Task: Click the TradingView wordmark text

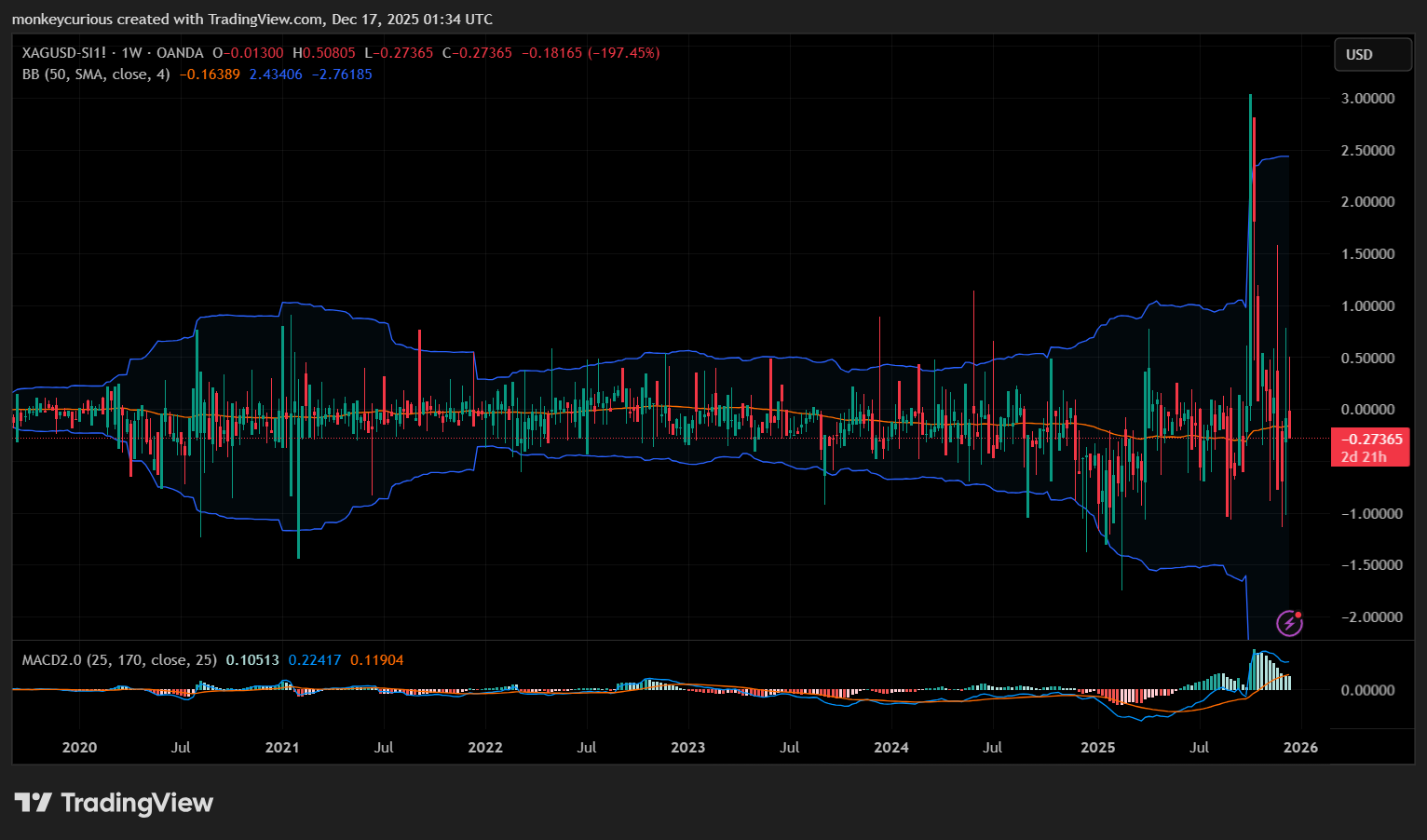Action: [x=137, y=803]
